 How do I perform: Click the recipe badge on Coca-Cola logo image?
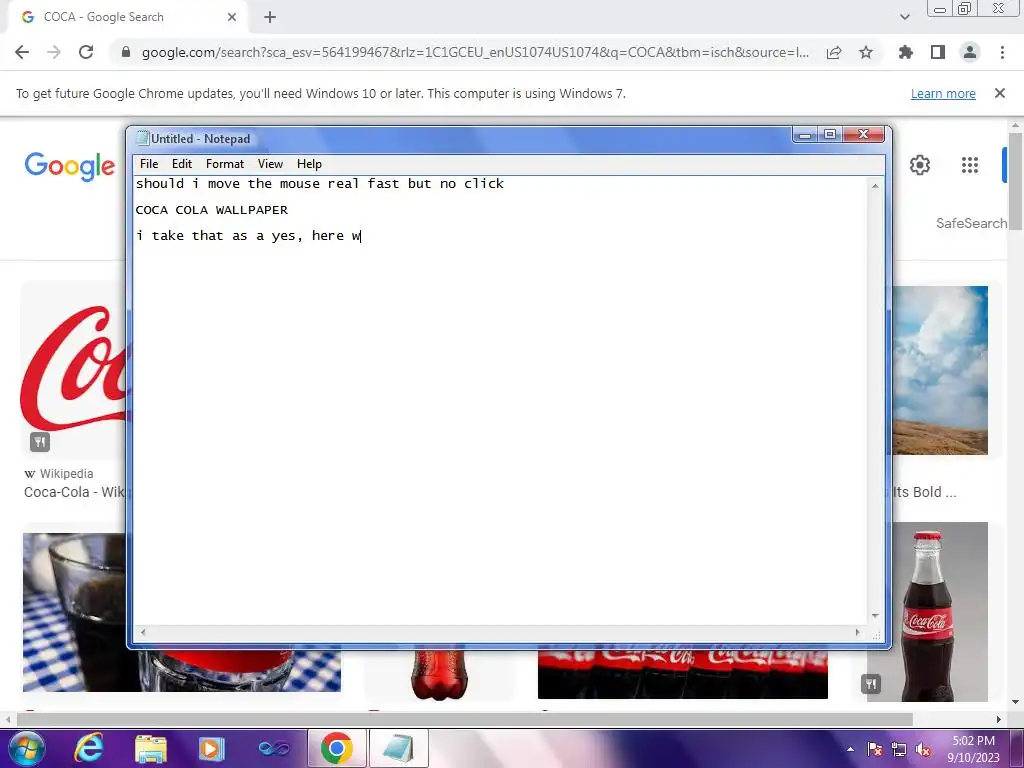click(x=40, y=442)
